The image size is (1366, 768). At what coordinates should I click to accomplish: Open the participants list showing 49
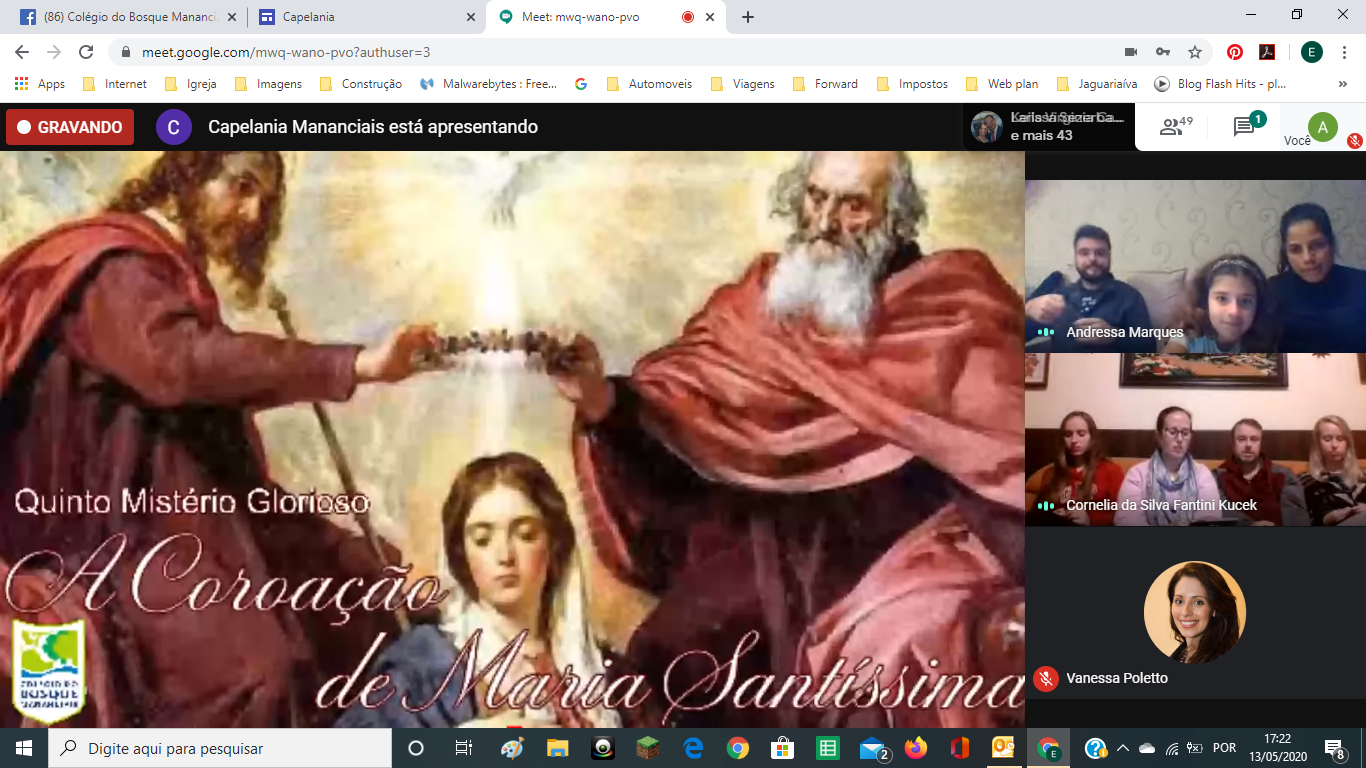tap(1176, 127)
